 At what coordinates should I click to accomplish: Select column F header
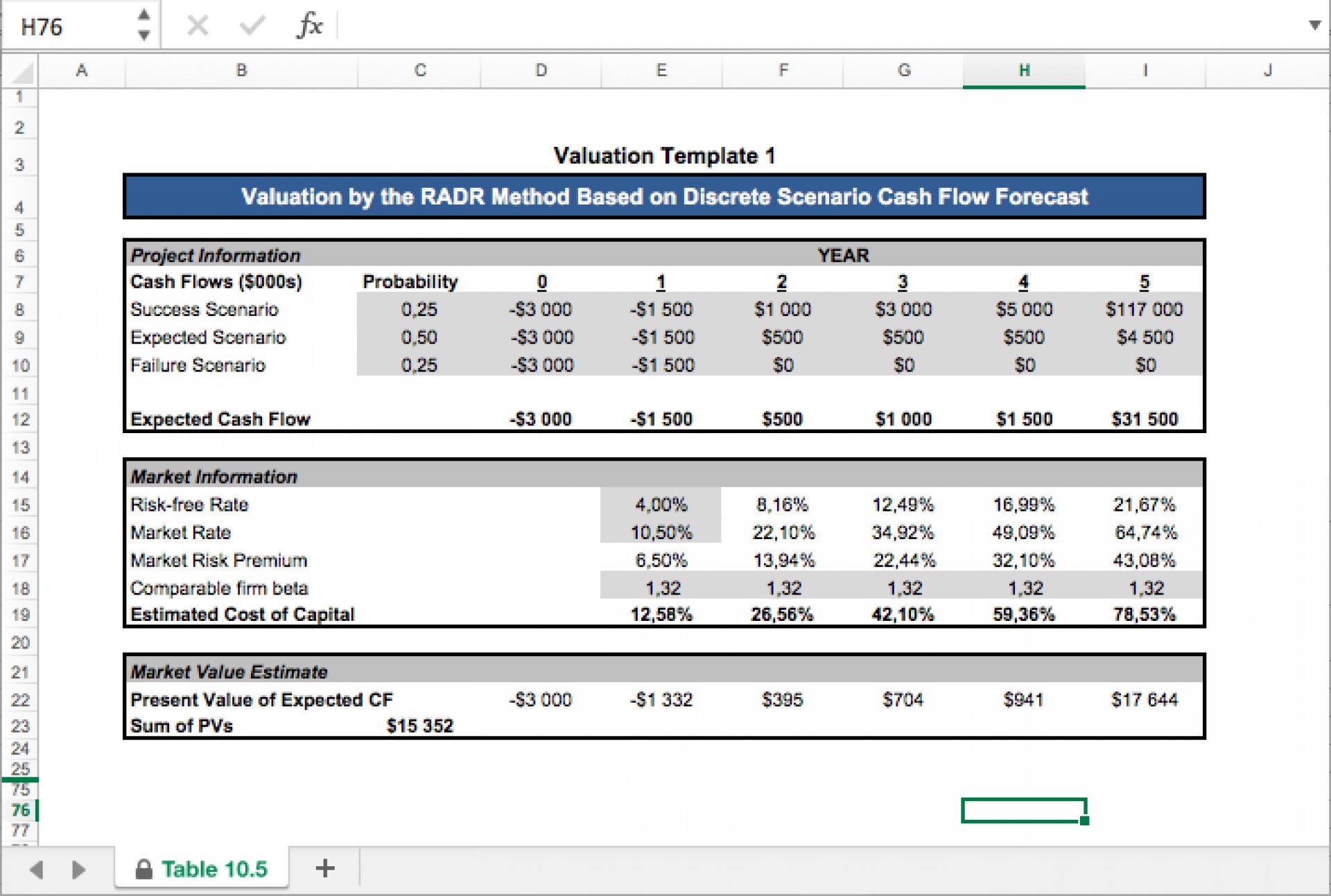[x=783, y=71]
